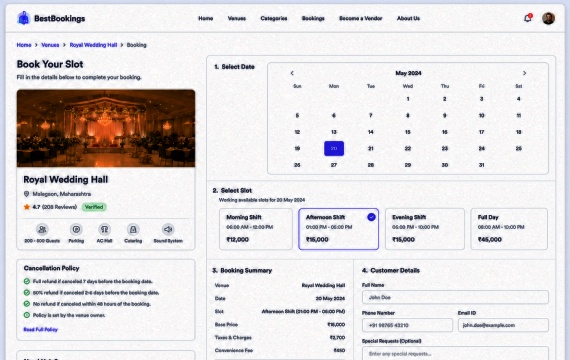This screenshot has width=570, height=360.
Task: Select May 1 on the calendar
Action: coord(408,99)
